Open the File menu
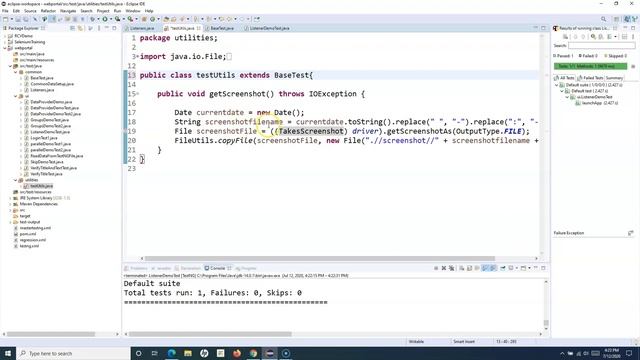The height and width of the screenshot is (360, 640). click(x=5, y=11)
